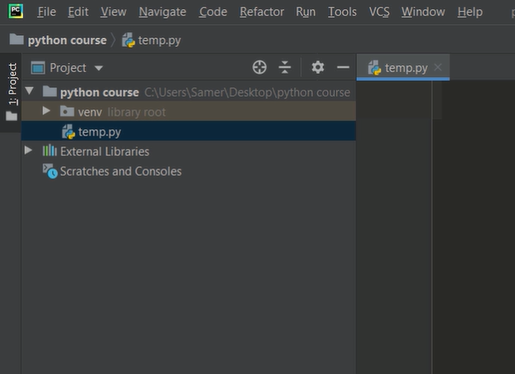
Task: Open the Navigate menu
Action: pyautogui.click(x=162, y=12)
